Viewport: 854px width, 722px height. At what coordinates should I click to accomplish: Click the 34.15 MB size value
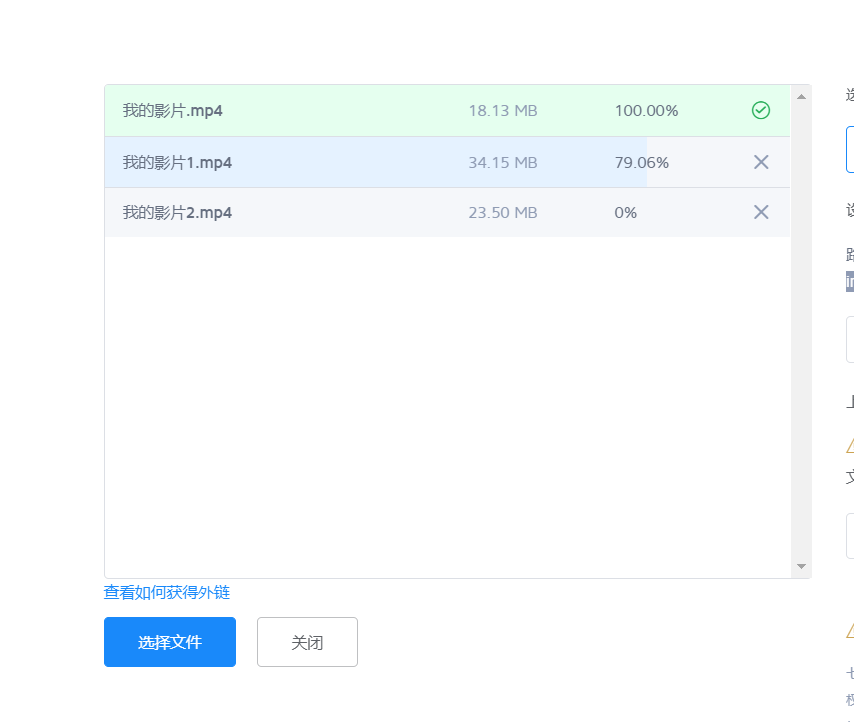[x=503, y=163]
